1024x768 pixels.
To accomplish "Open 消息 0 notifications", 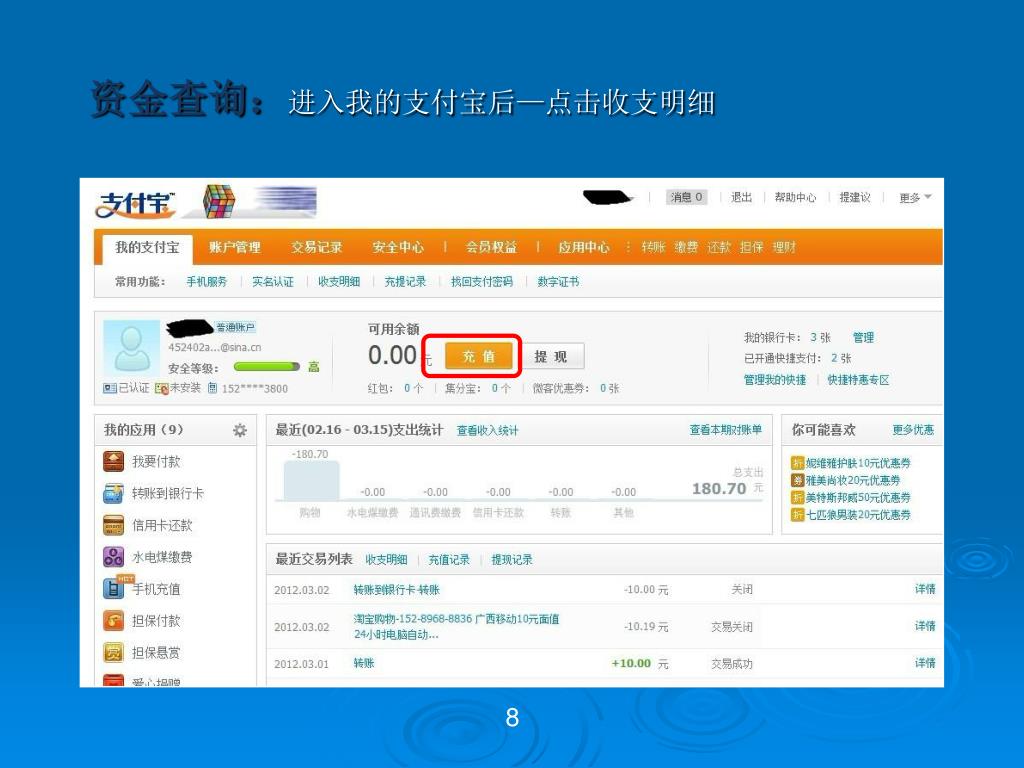I will click(x=686, y=197).
